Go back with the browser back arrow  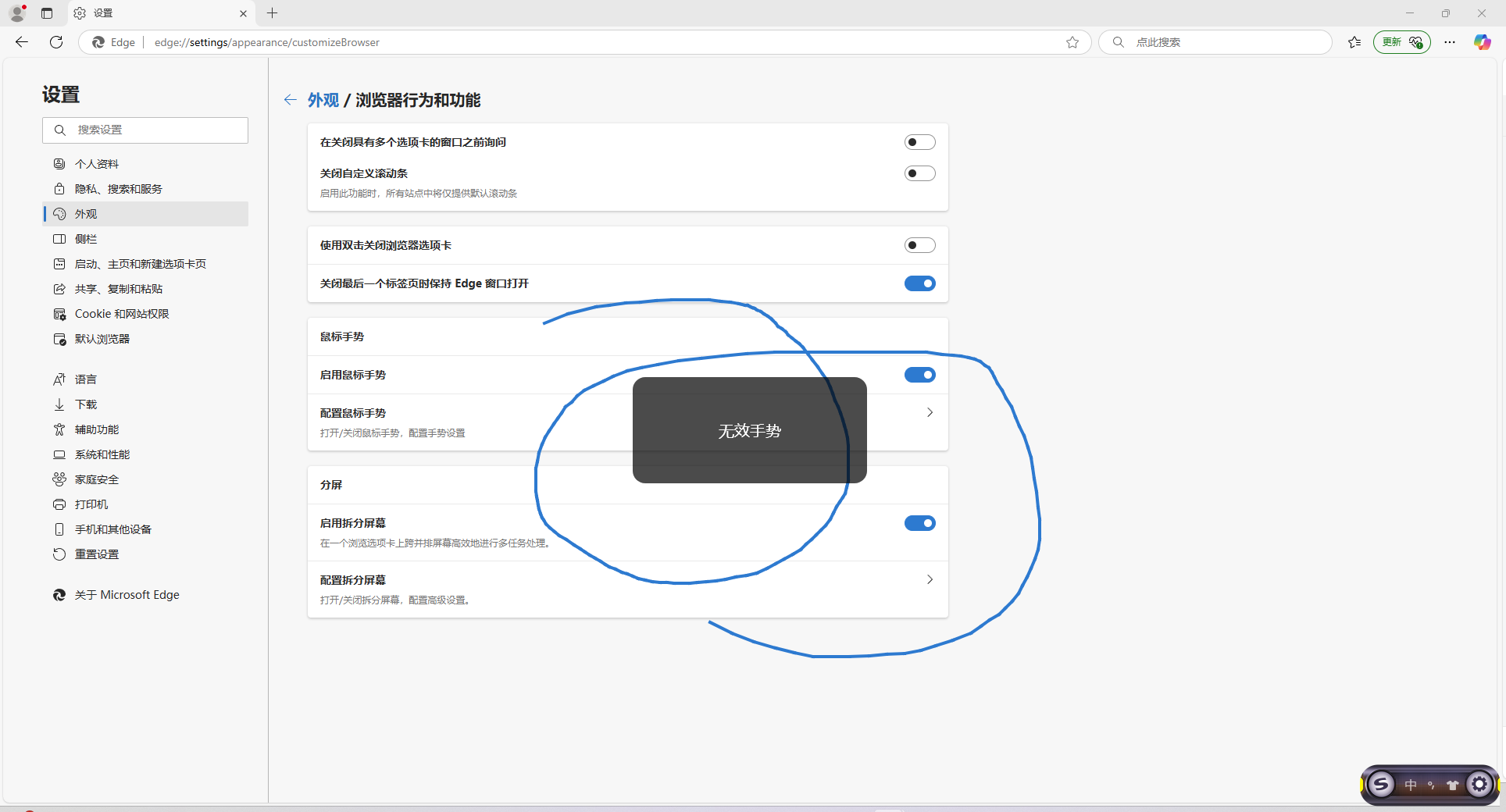coord(22,42)
